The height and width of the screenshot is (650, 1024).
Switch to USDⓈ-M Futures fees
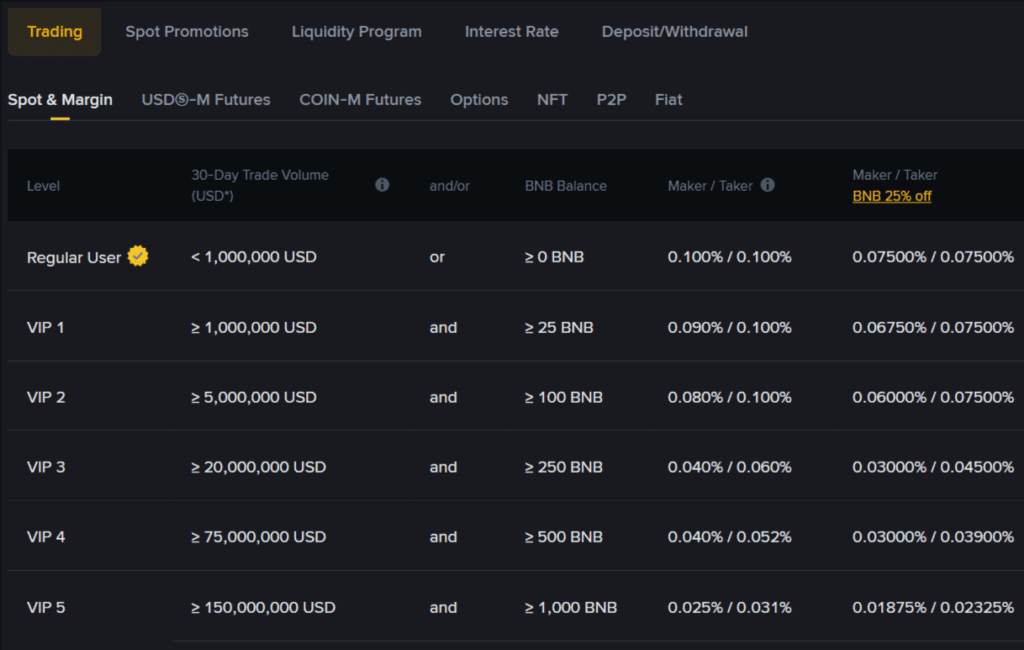[x=205, y=99]
